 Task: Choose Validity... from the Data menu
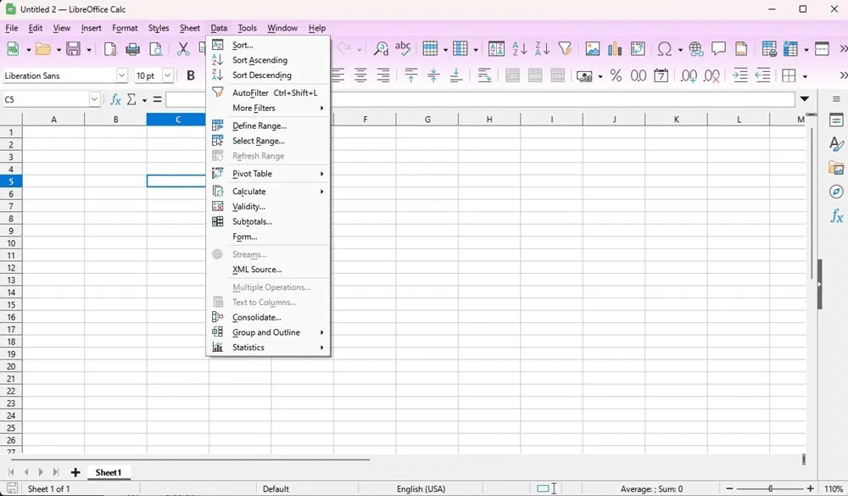coord(249,207)
